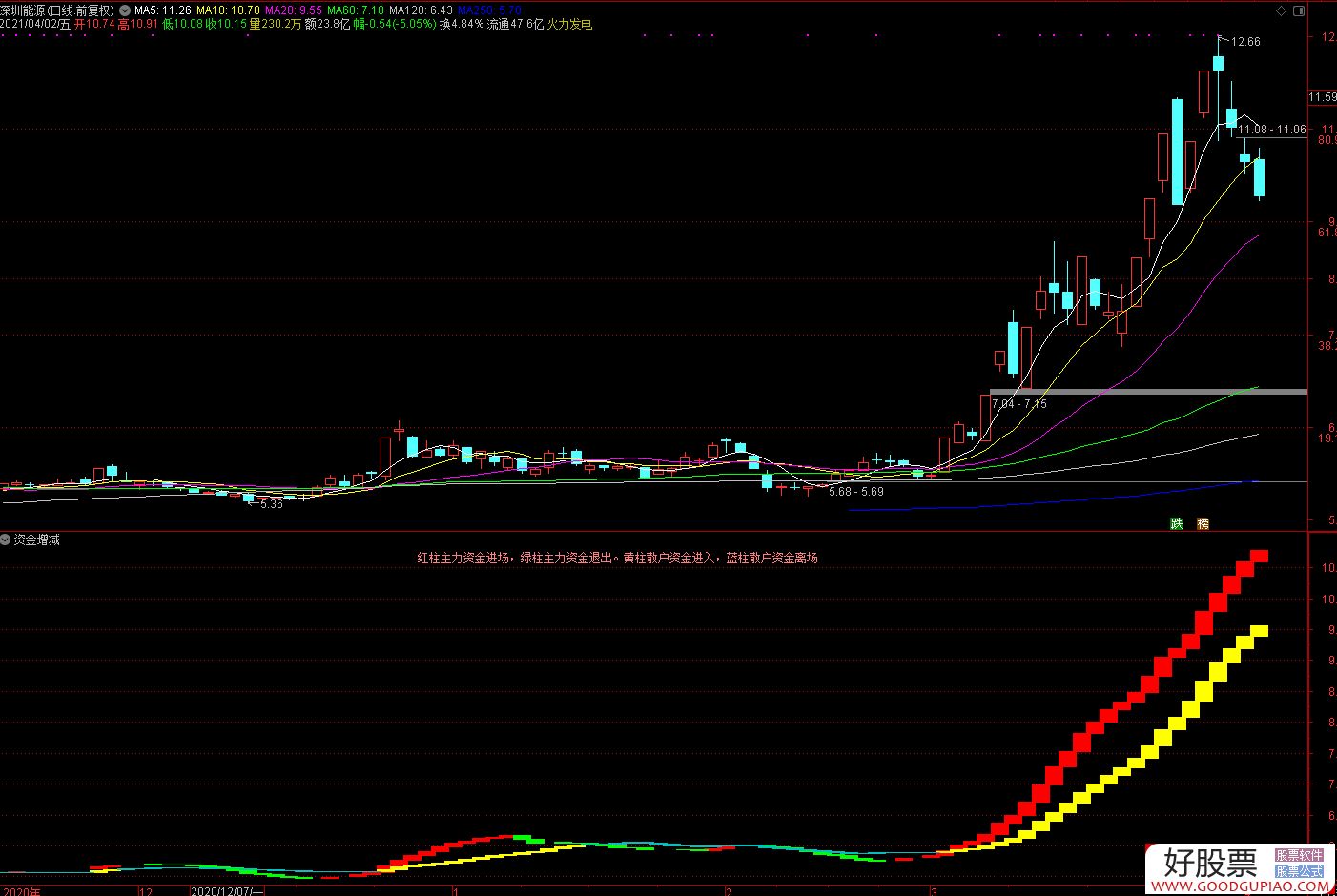1337x896 pixels.
Task: Select the MA120: 6.43 indicator label
Action: pyautogui.click(x=421, y=10)
